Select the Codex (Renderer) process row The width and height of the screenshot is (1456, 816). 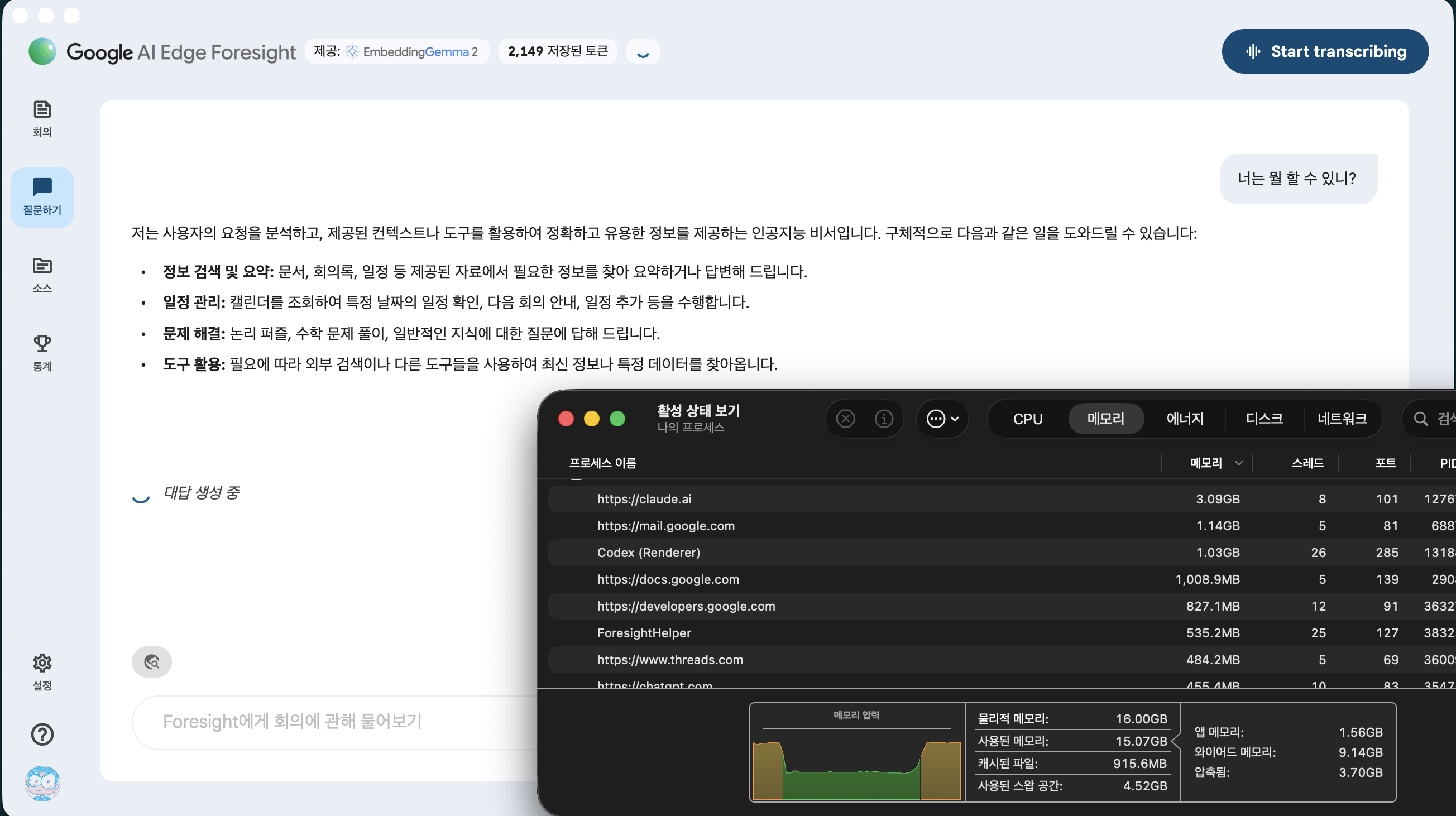point(1001,553)
